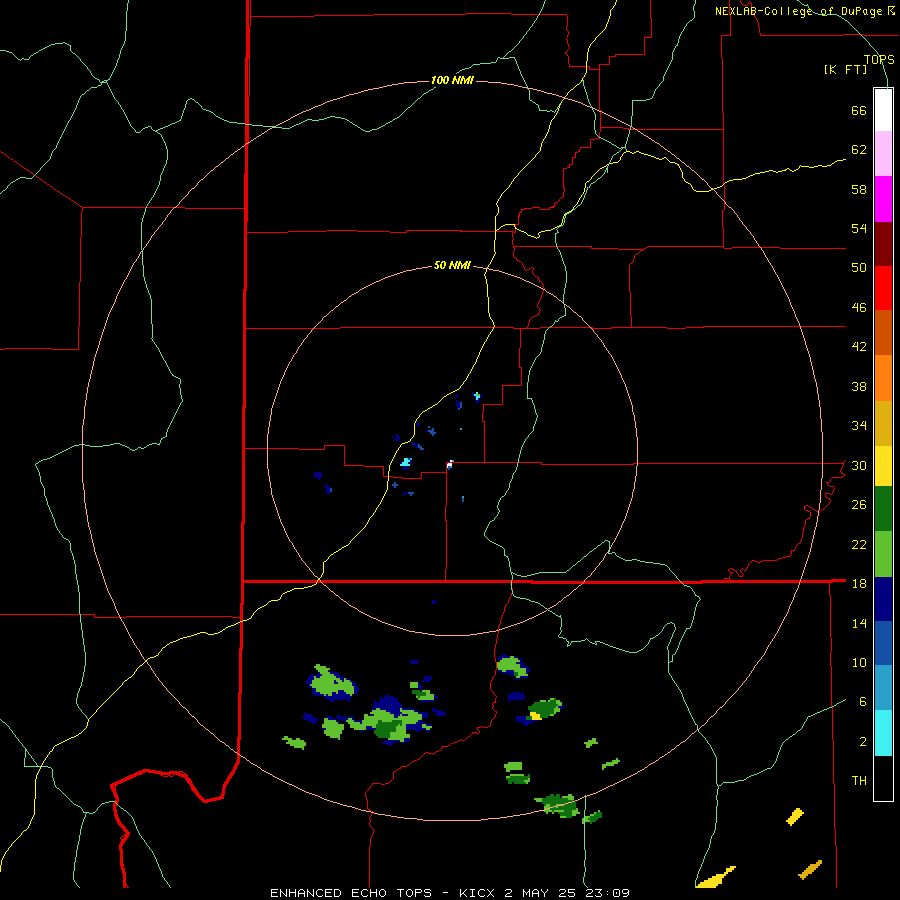900x900 pixels.
Task: Pick the magenta swatch on the color bar
Action: coord(883,199)
